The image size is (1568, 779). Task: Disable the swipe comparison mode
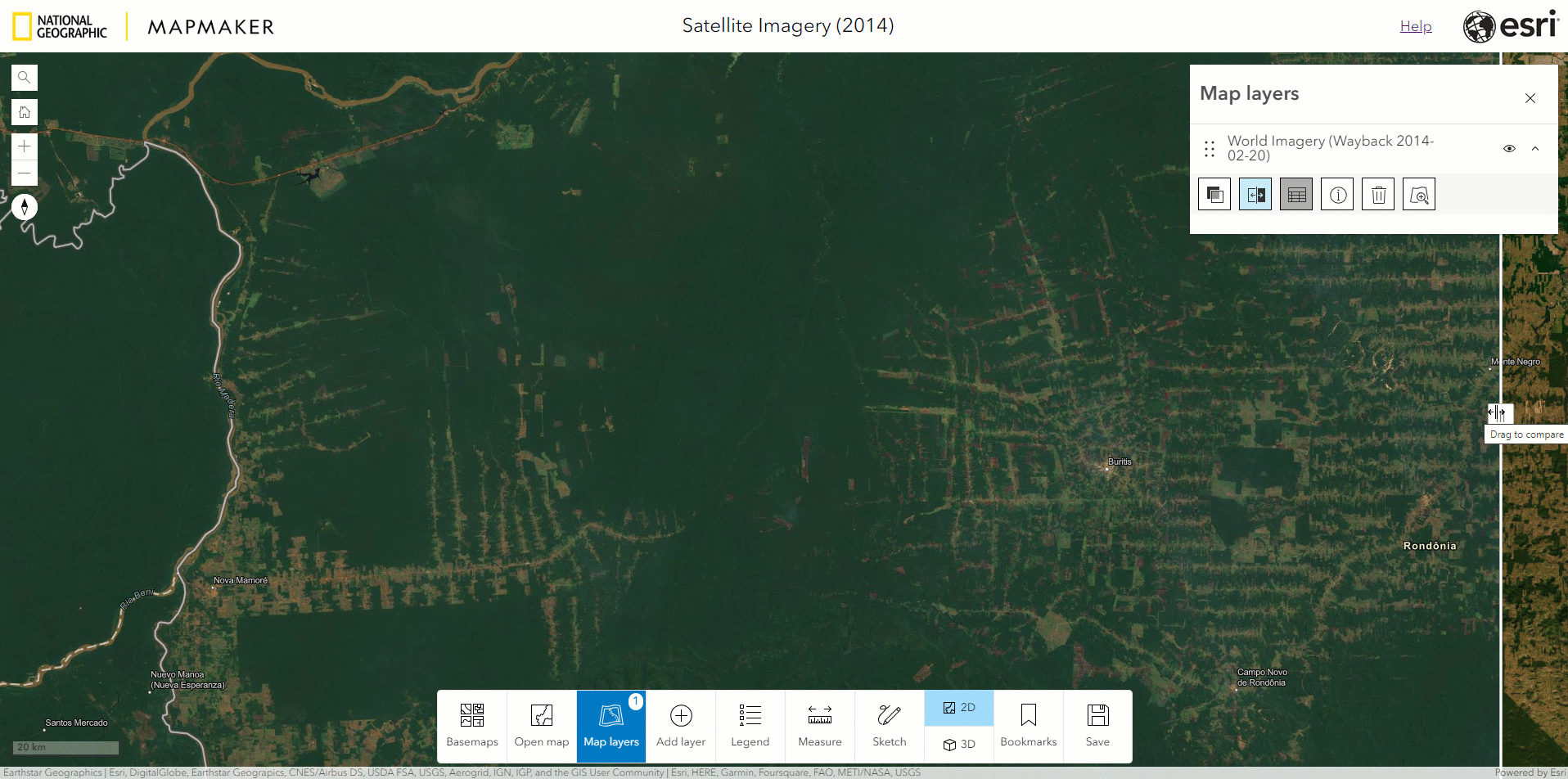tap(1255, 194)
